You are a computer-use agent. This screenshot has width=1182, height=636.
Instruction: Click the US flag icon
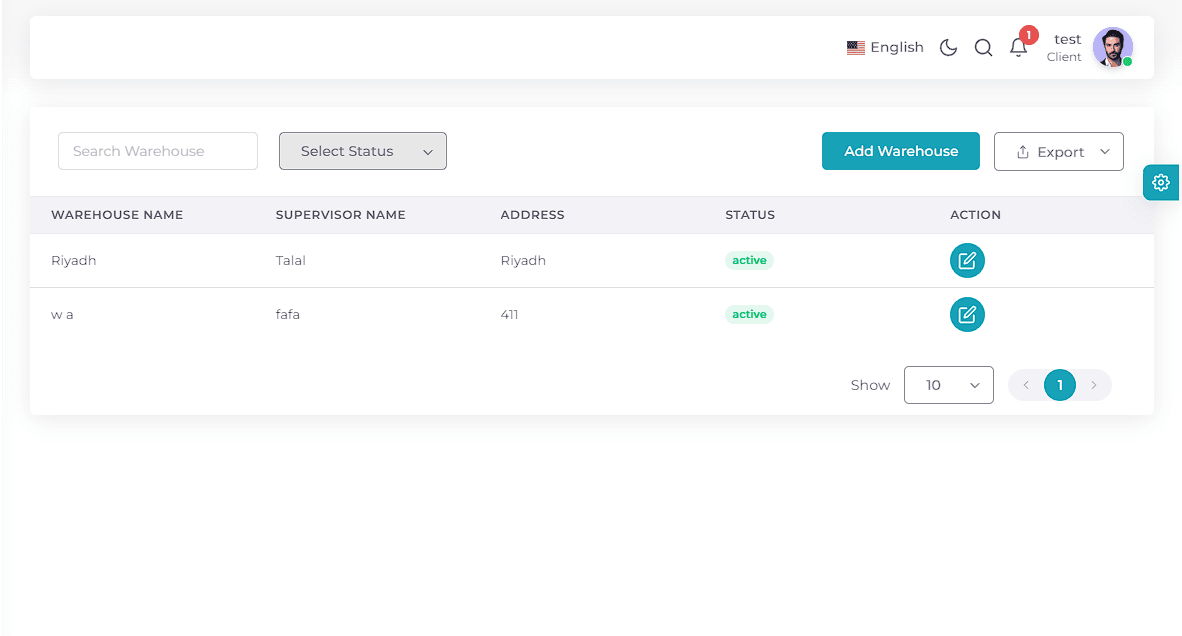[x=856, y=47]
